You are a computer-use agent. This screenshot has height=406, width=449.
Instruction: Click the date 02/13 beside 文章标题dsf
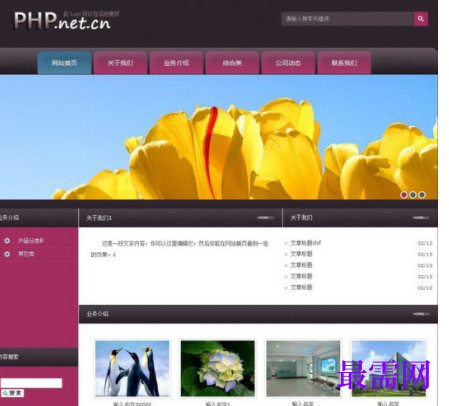pos(425,243)
